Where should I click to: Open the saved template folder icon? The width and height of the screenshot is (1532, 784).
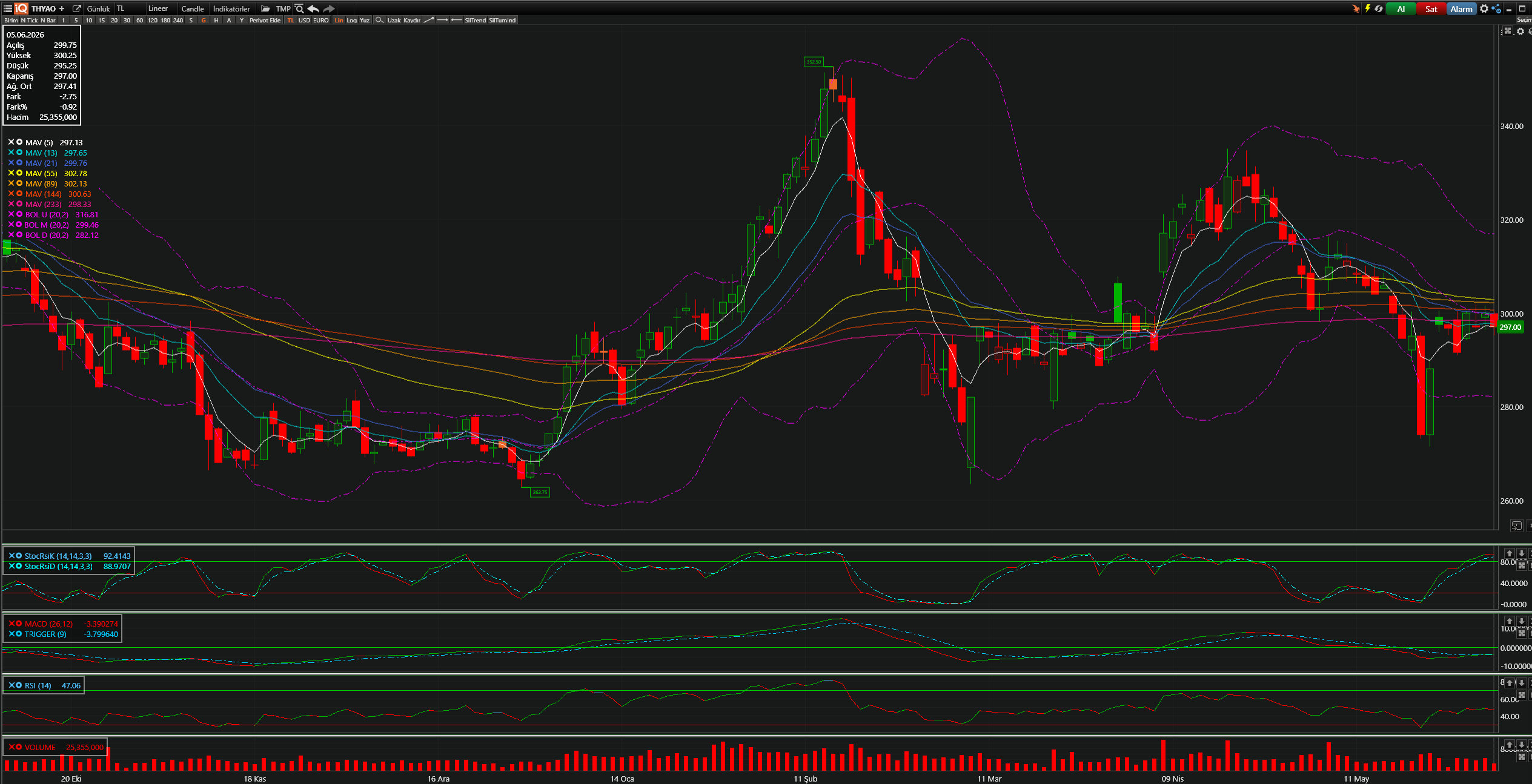click(x=265, y=8)
